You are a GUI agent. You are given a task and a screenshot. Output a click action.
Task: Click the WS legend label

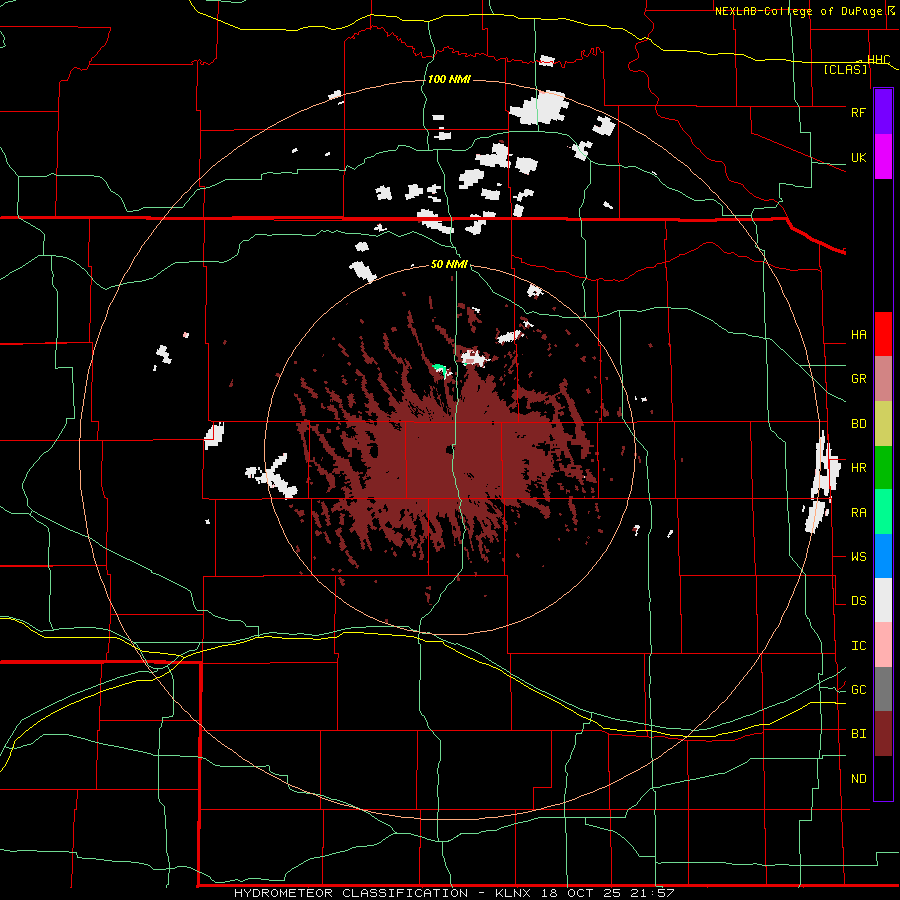[858, 557]
